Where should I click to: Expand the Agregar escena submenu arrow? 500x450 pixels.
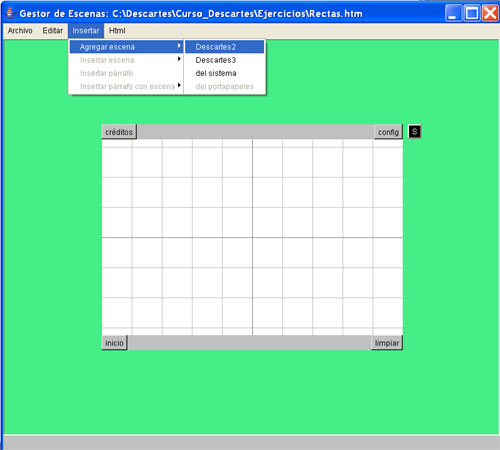pos(179,45)
